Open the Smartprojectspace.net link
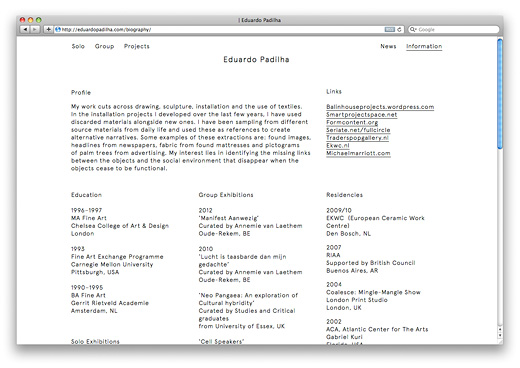 [362, 114]
